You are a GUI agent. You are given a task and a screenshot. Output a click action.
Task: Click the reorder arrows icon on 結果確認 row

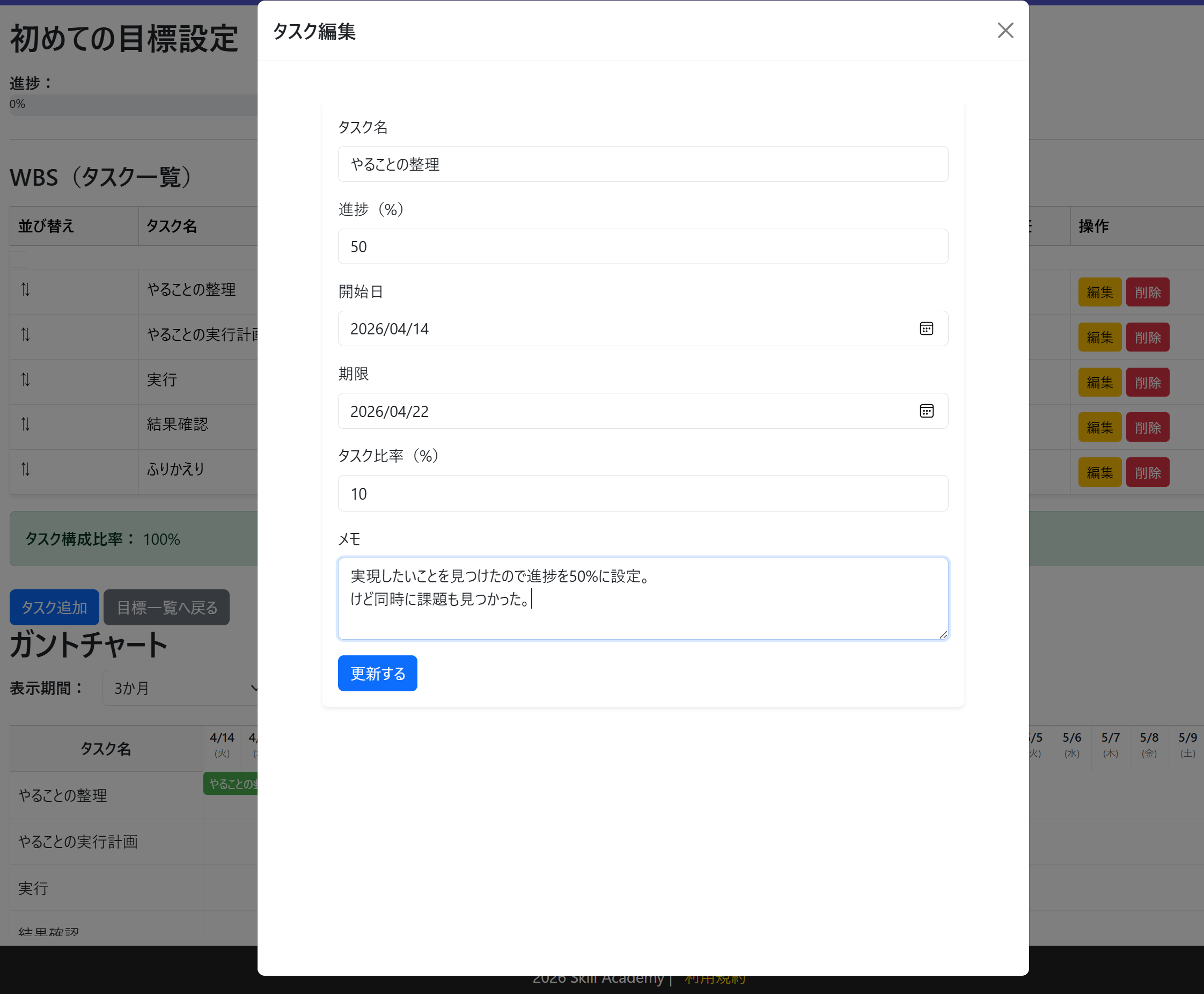[x=25, y=425]
